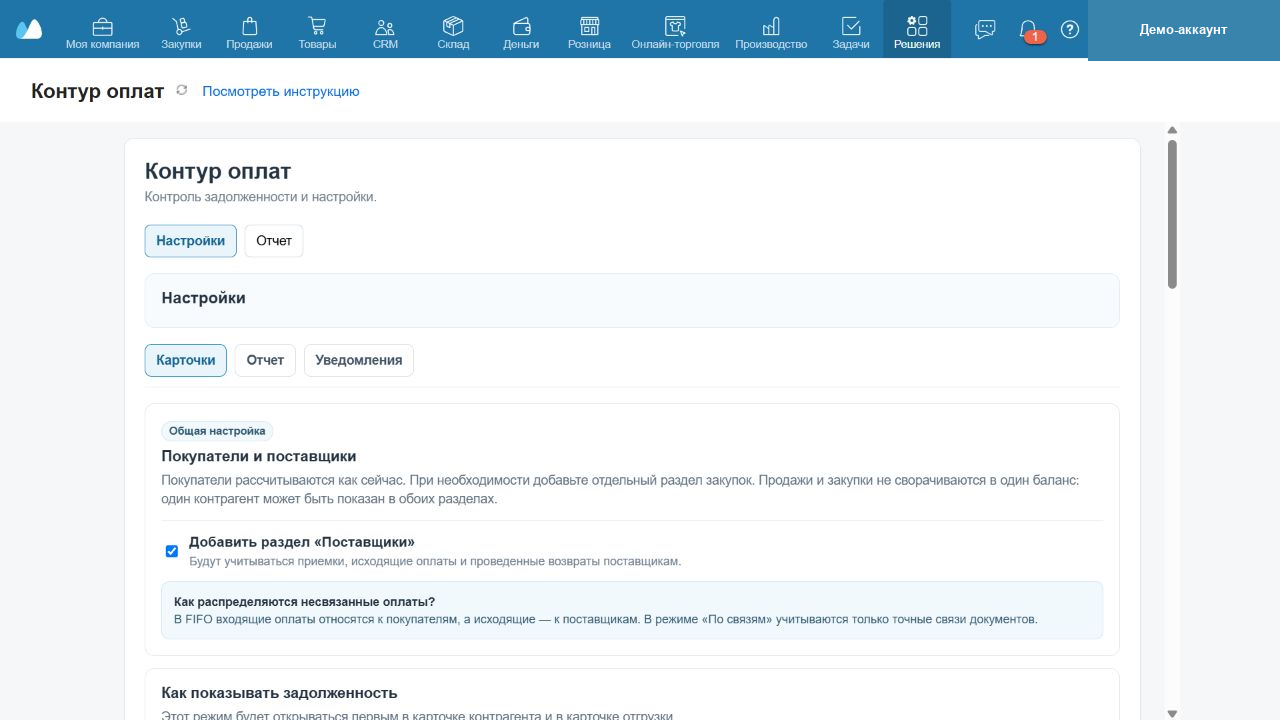Click the scrollbar up arrow
The image size is (1280, 720).
point(1172,130)
